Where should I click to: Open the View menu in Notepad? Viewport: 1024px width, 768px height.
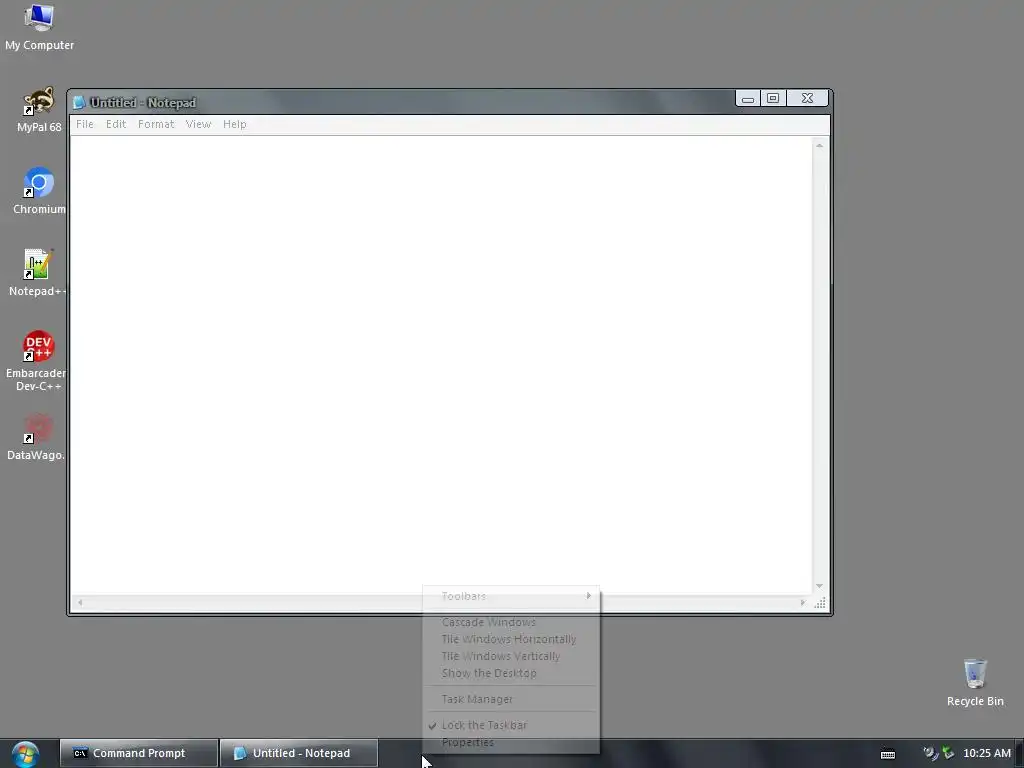198,124
